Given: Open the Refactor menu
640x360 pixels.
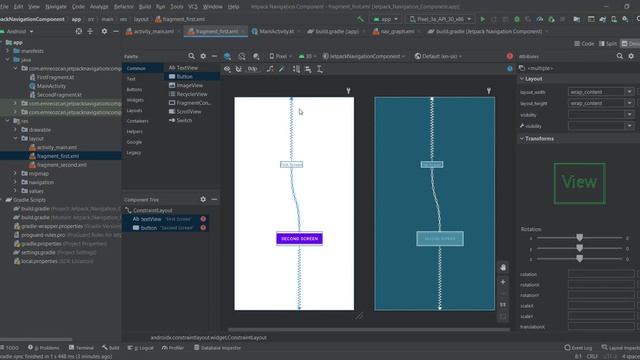Looking at the screenshot, I should [x=124, y=7].
